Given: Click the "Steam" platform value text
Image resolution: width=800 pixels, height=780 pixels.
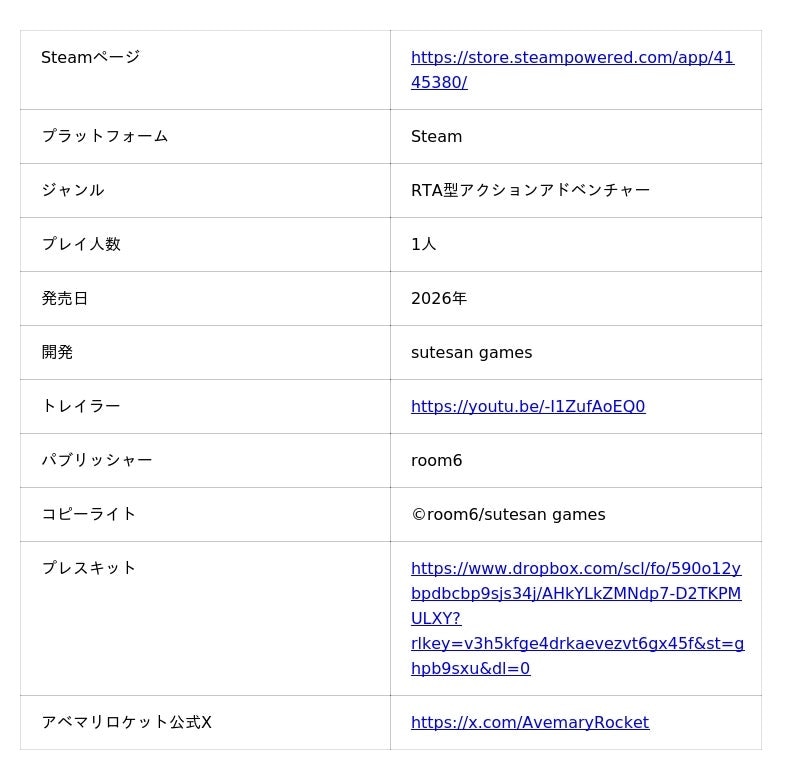Looking at the screenshot, I should (436, 136).
